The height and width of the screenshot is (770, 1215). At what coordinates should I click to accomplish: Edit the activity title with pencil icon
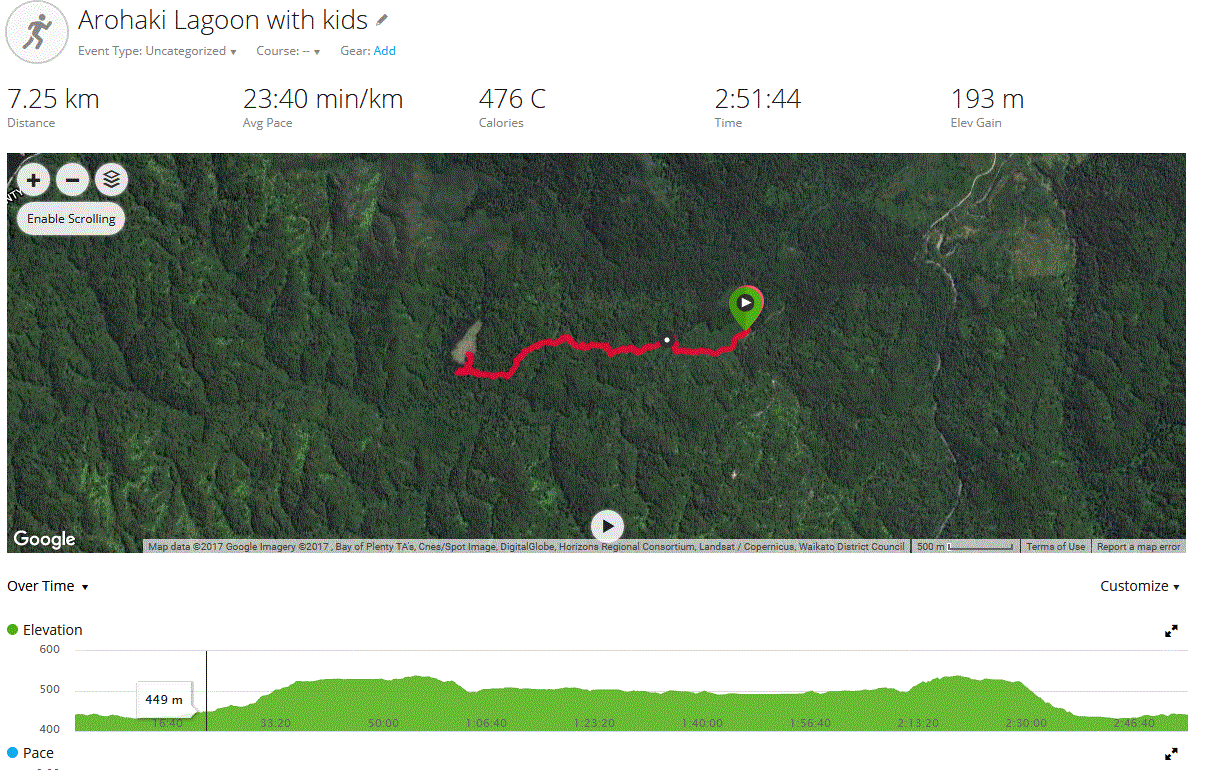pos(383,20)
